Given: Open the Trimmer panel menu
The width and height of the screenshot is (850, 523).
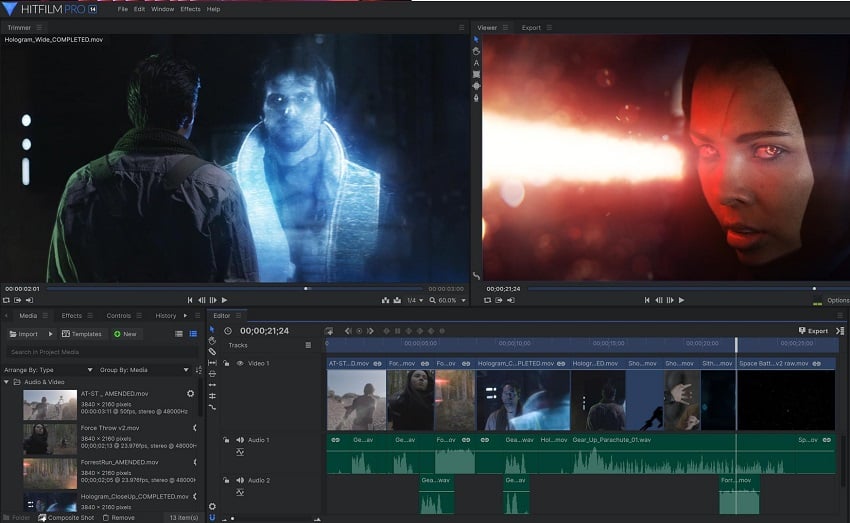Looking at the screenshot, I should pyautogui.click(x=39, y=28).
